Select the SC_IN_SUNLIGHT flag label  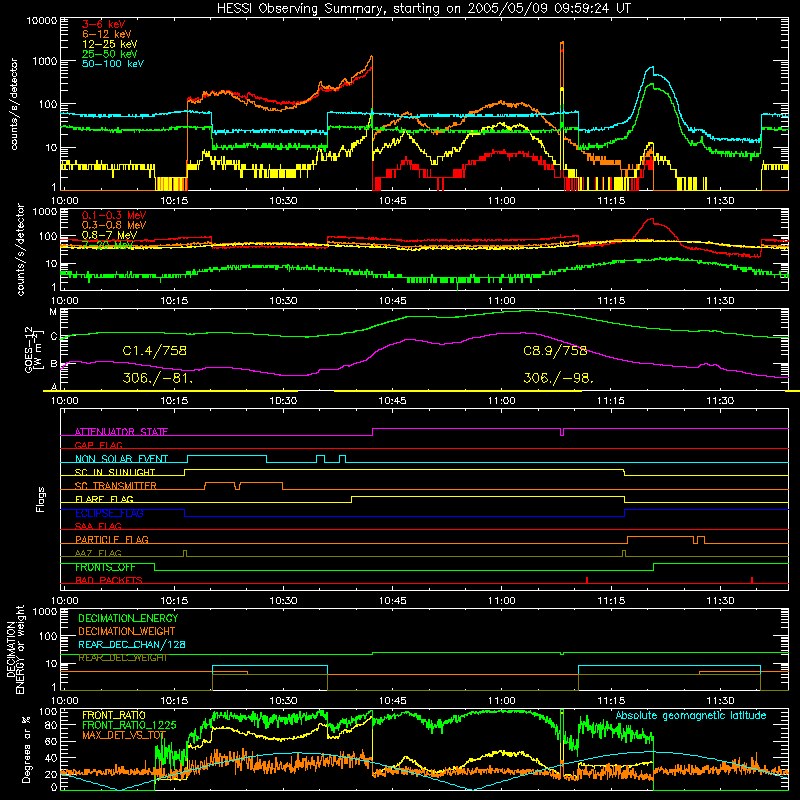pyautogui.click(x=115, y=472)
